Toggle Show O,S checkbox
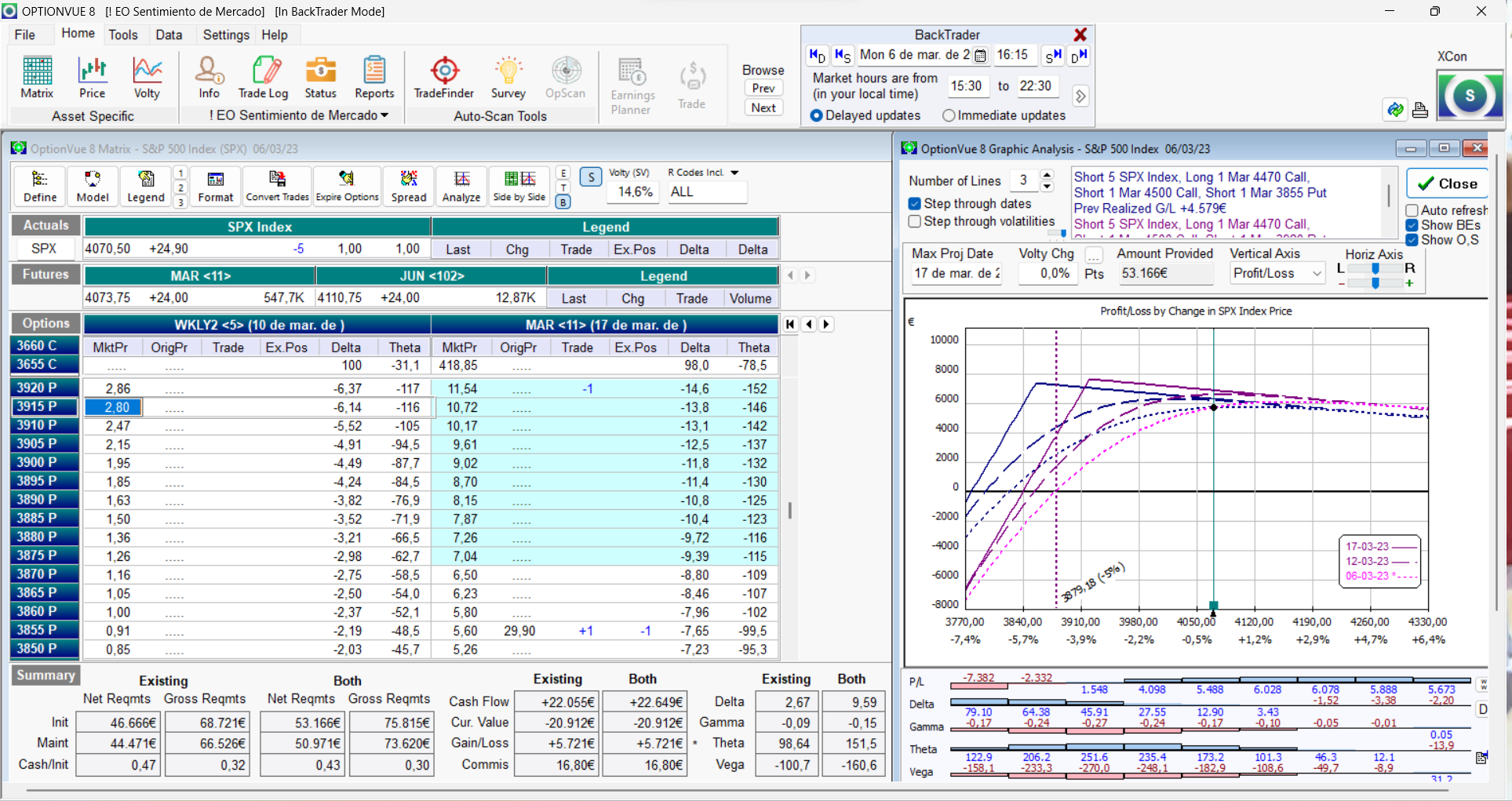The height and width of the screenshot is (801, 1512). (x=1412, y=240)
